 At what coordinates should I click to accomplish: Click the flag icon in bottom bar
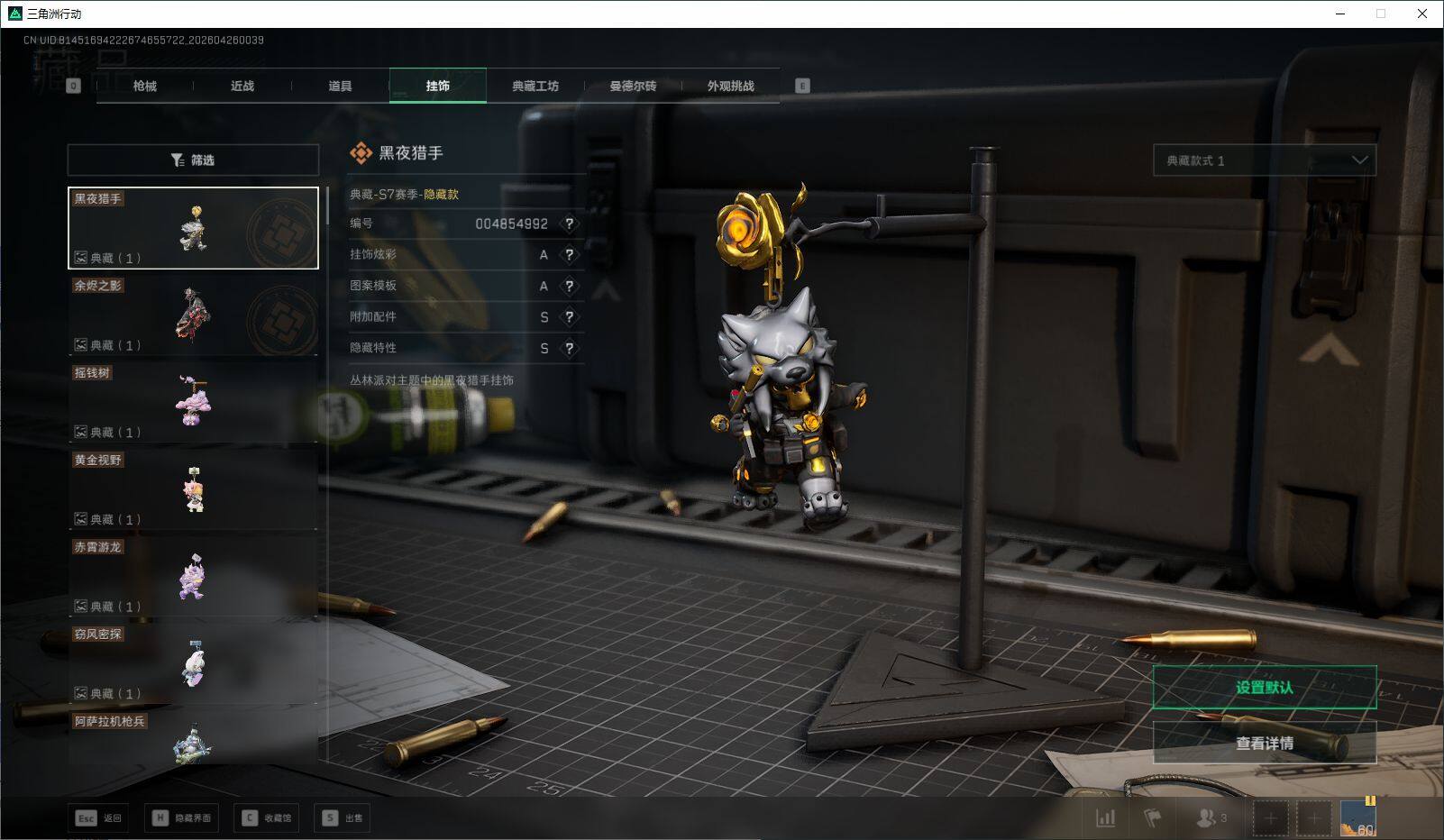pyautogui.click(x=1153, y=818)
